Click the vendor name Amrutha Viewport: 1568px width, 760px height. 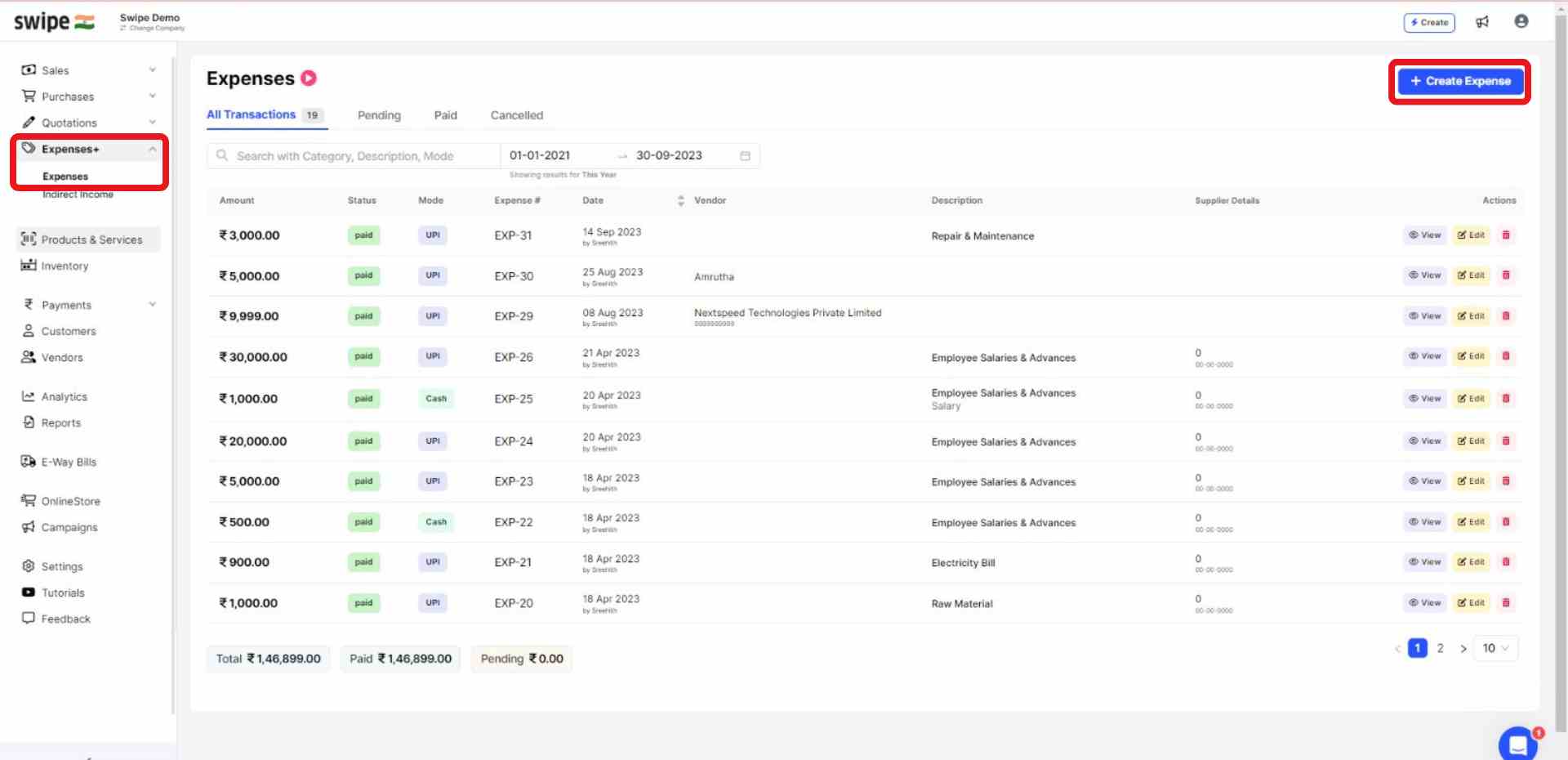(x=714, y=277)
